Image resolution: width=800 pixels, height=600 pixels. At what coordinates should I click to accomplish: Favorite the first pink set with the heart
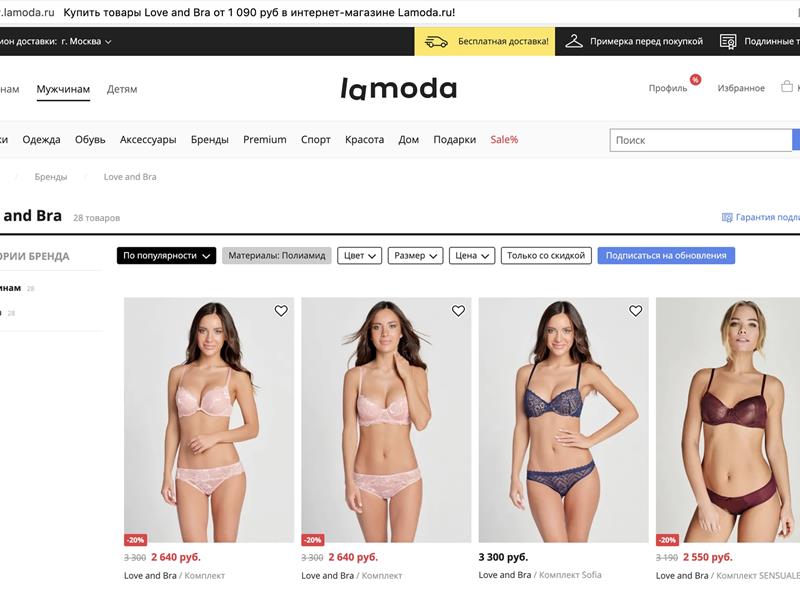click(x=281, y=311)
